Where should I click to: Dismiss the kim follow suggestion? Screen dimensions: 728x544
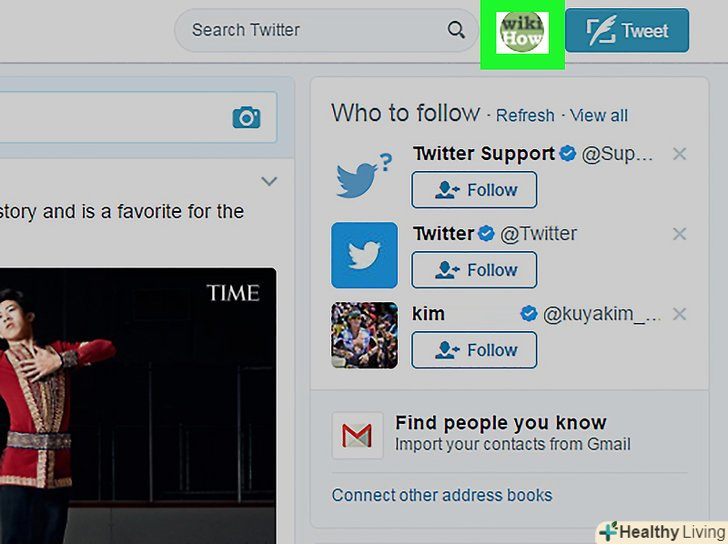[x=679, y=314]
